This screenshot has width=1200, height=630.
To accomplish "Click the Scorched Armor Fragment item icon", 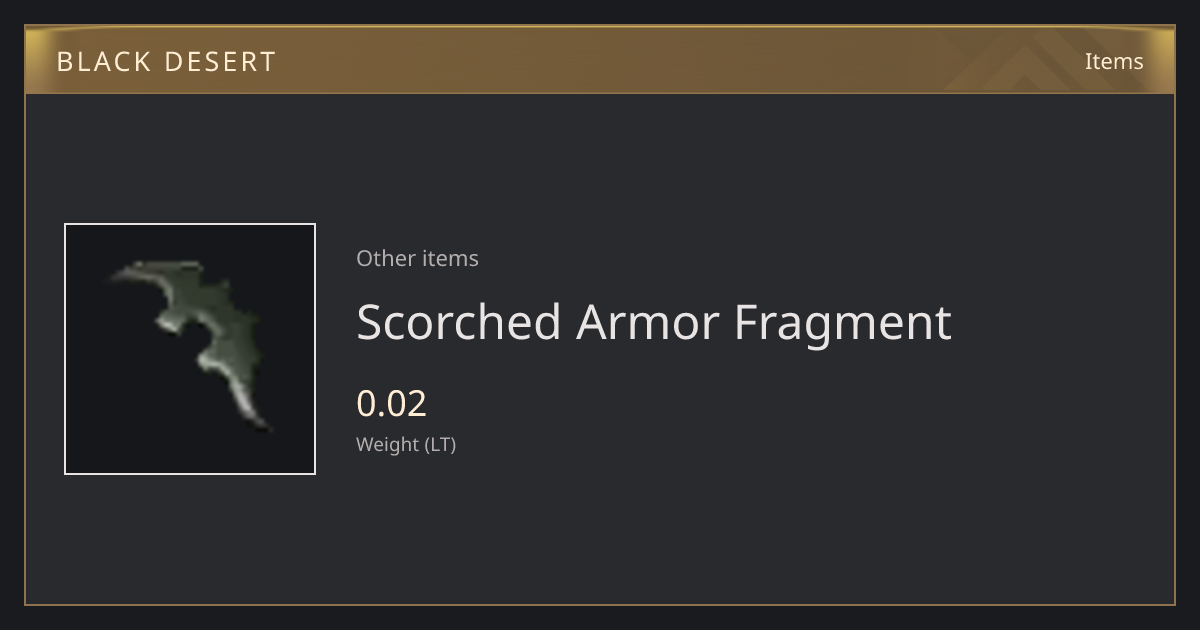I will (190, 349).
